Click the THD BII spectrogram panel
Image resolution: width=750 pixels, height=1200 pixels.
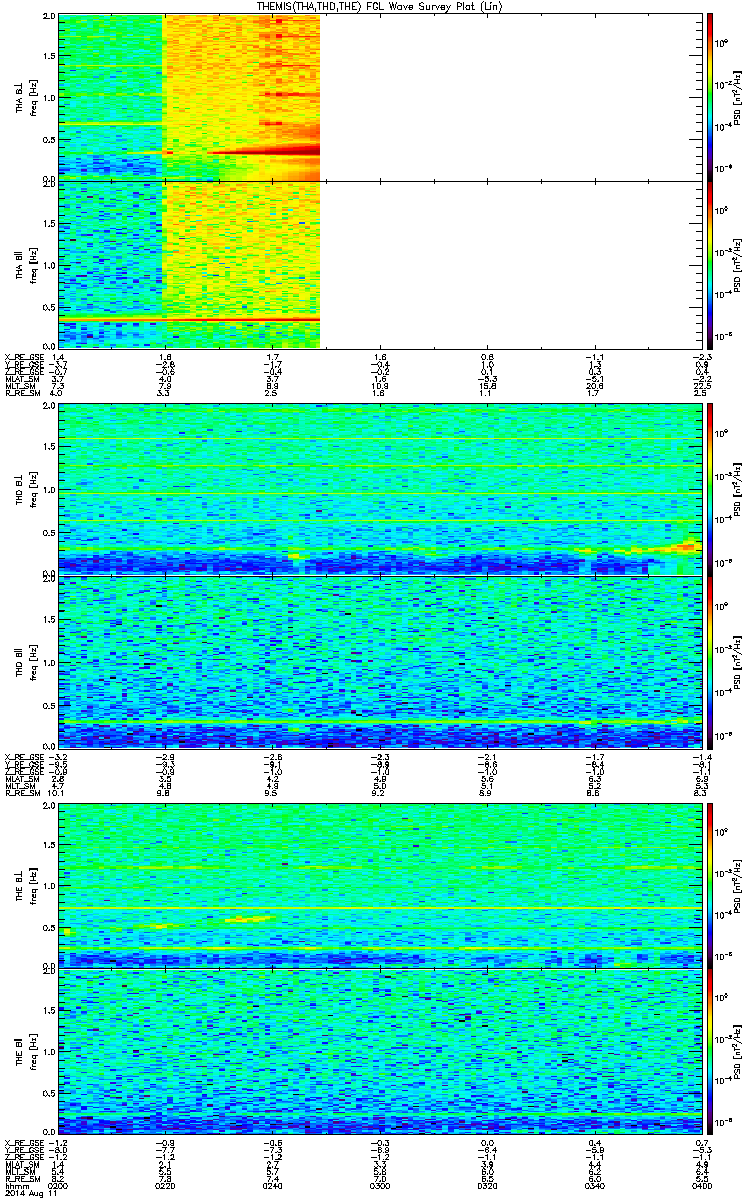[380, 660]
